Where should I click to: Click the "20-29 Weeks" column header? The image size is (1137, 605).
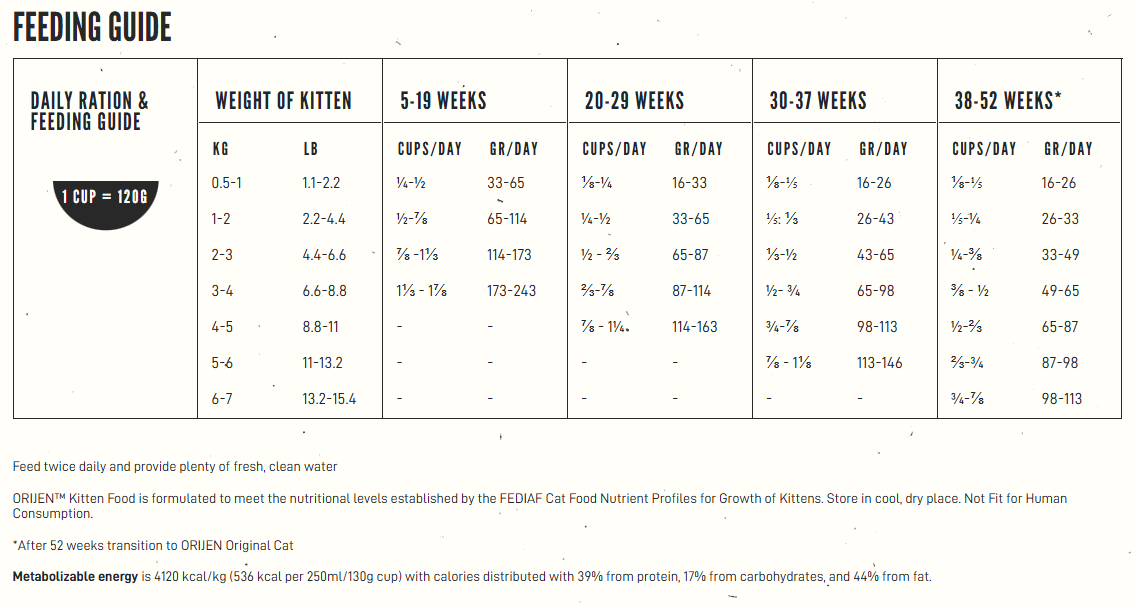pos(634,101)
